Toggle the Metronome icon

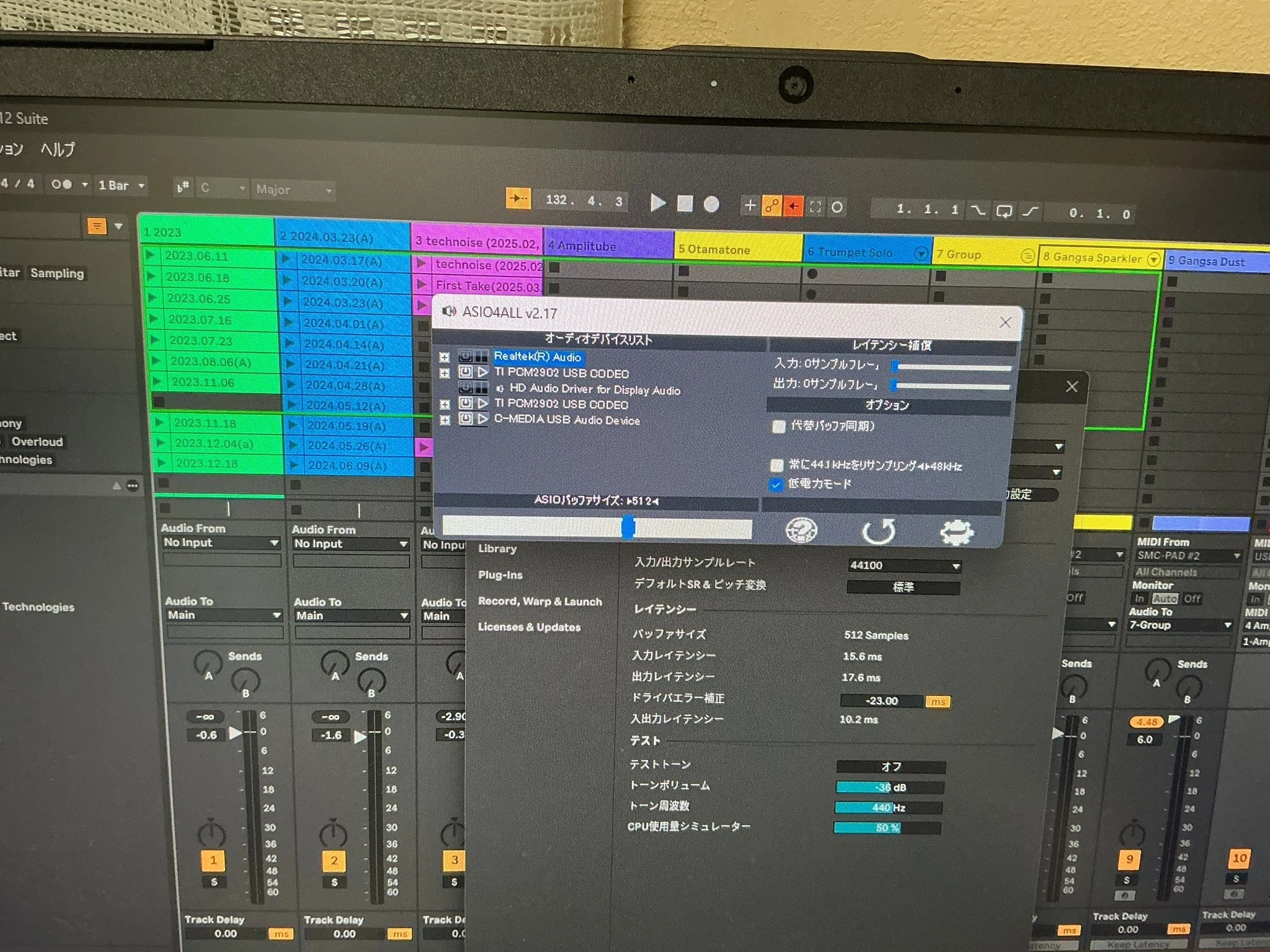point(61,184)
